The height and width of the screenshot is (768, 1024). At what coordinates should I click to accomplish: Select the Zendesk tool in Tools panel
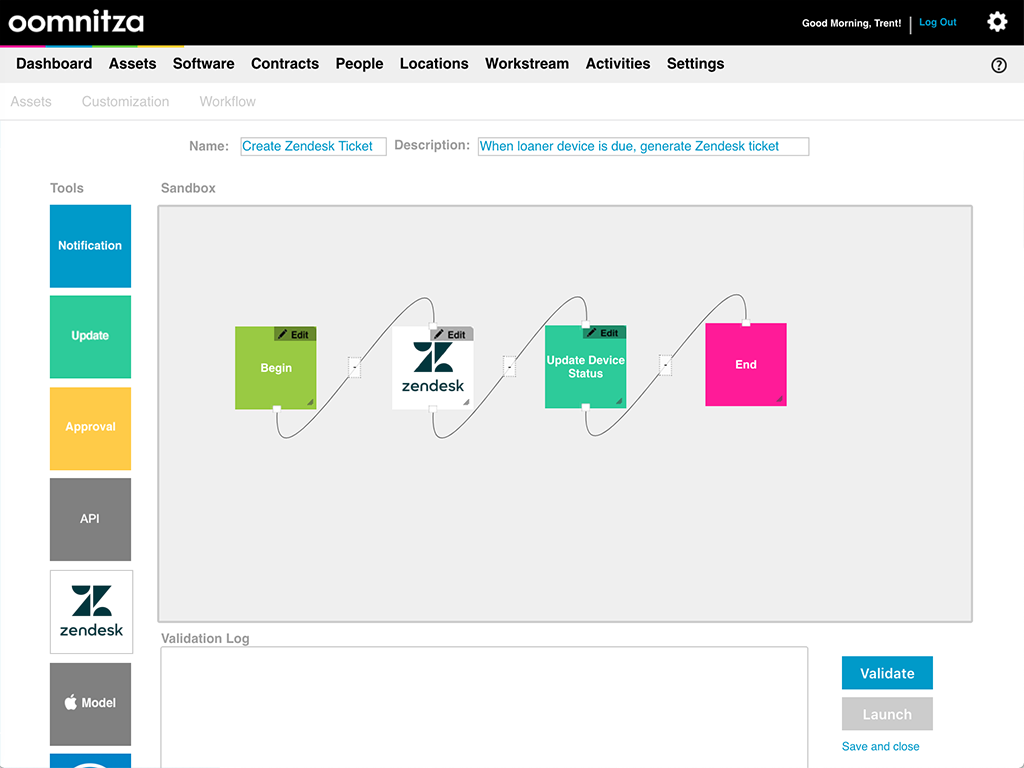tap(91, 612)
